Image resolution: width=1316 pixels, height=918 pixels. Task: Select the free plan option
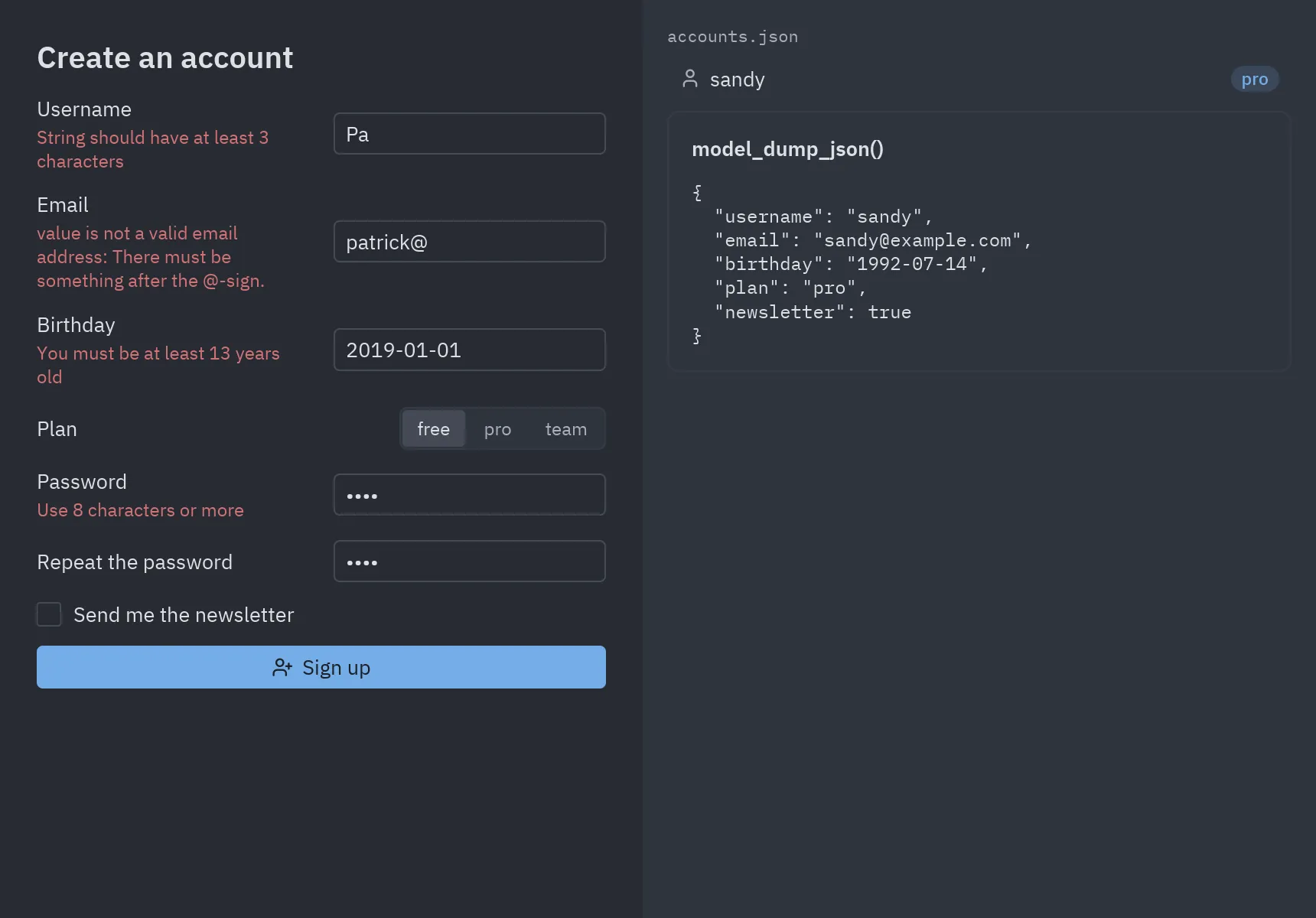(433, 429)
